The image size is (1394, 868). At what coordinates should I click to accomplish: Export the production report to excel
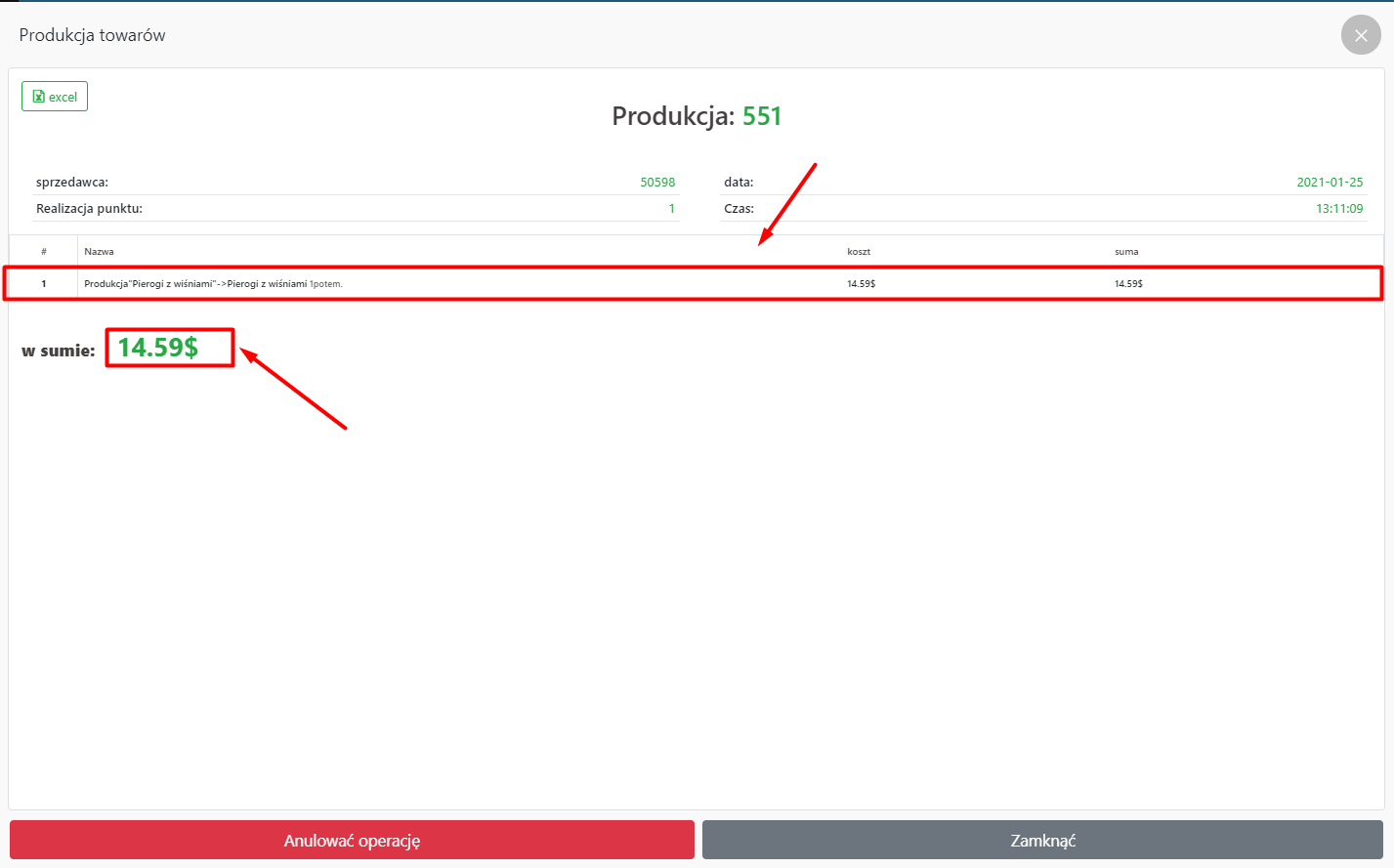click(55, 97)
